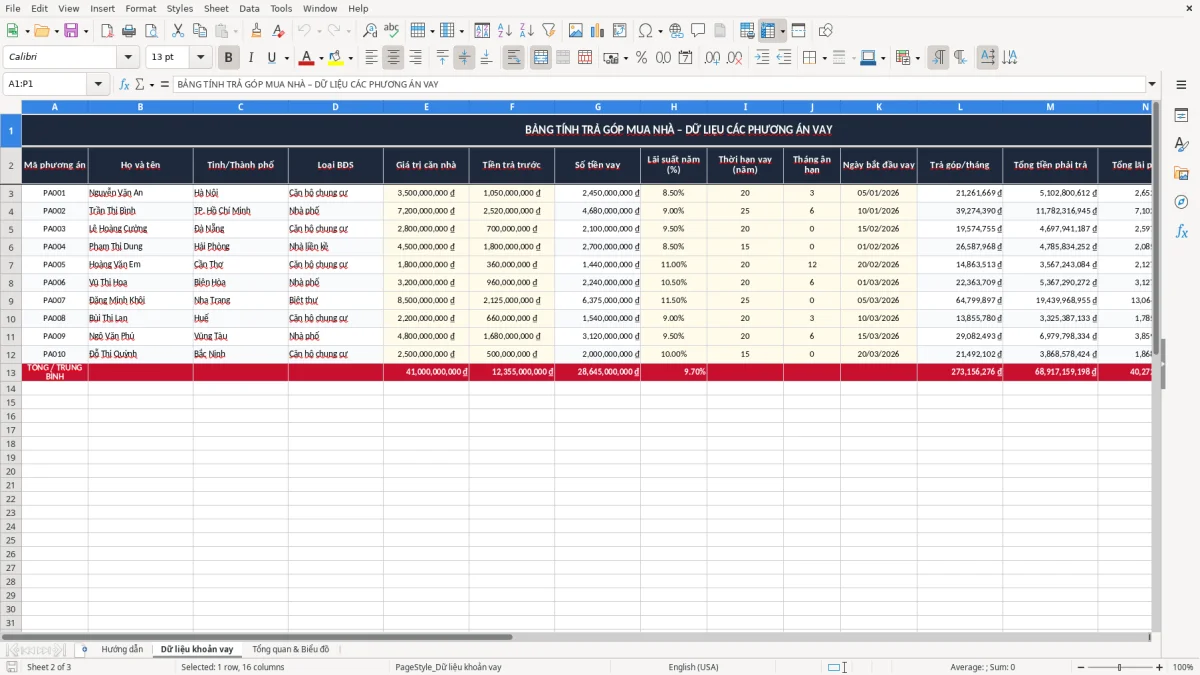This screenshot has width=1200, height=675.
Task: Open the Format menu
Action: pos(140,8)
